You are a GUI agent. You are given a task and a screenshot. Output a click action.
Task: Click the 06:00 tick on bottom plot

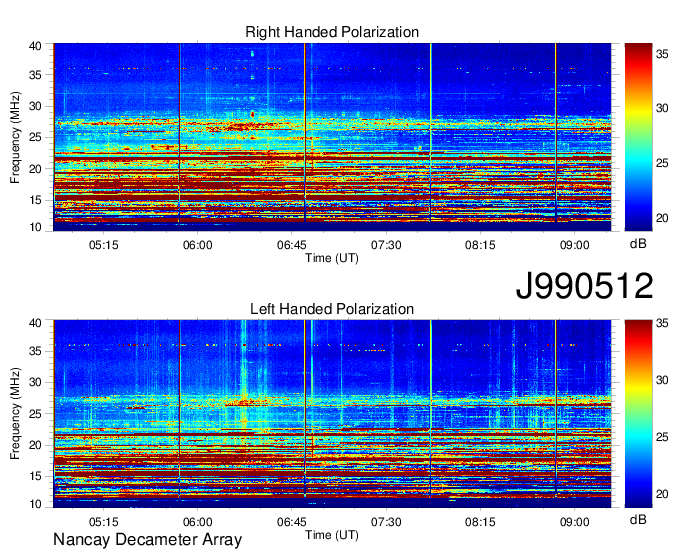(198, 522)
